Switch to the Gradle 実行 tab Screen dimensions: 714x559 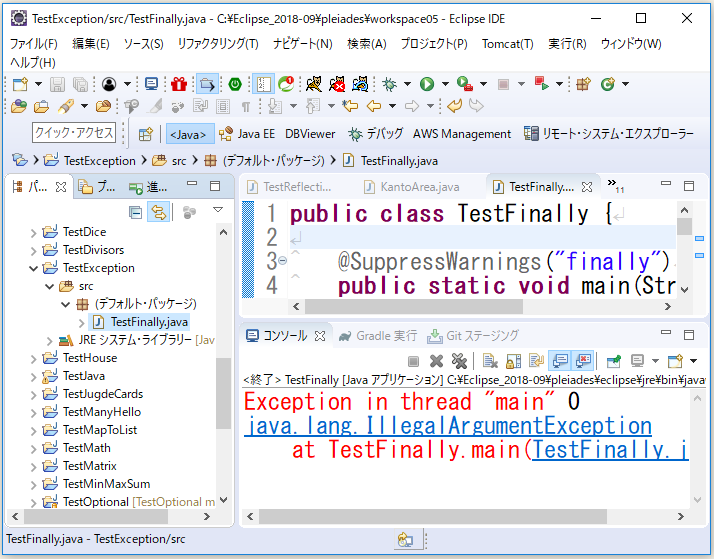[378, 336]
